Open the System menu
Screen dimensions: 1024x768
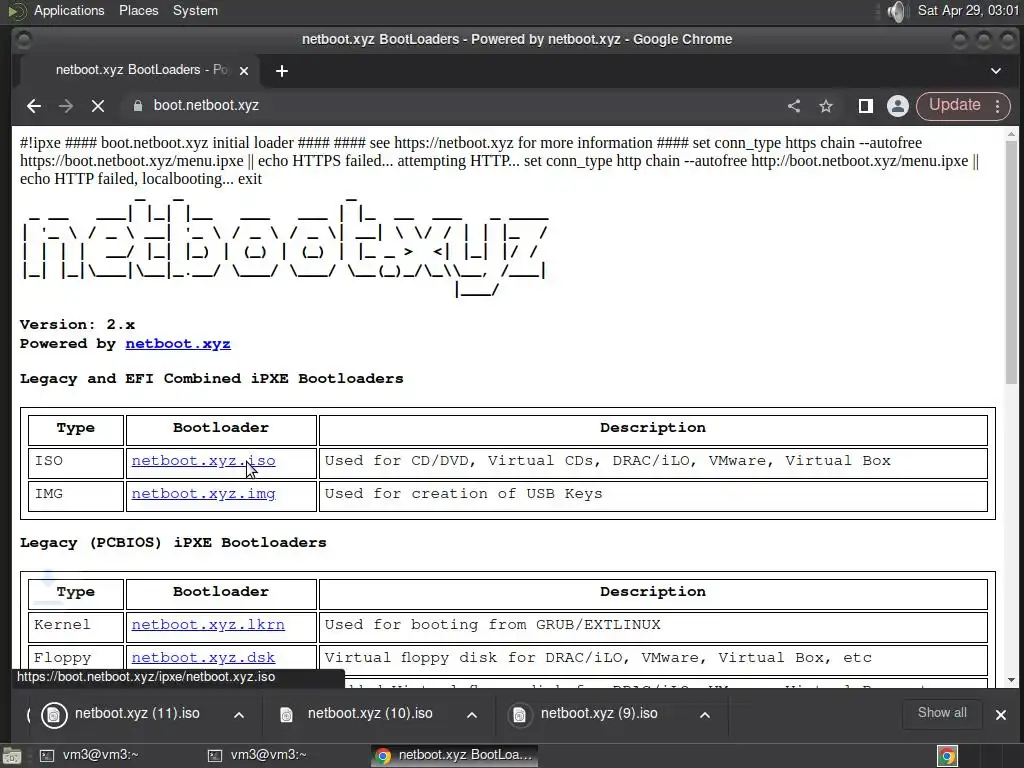[x=195, y=10]
